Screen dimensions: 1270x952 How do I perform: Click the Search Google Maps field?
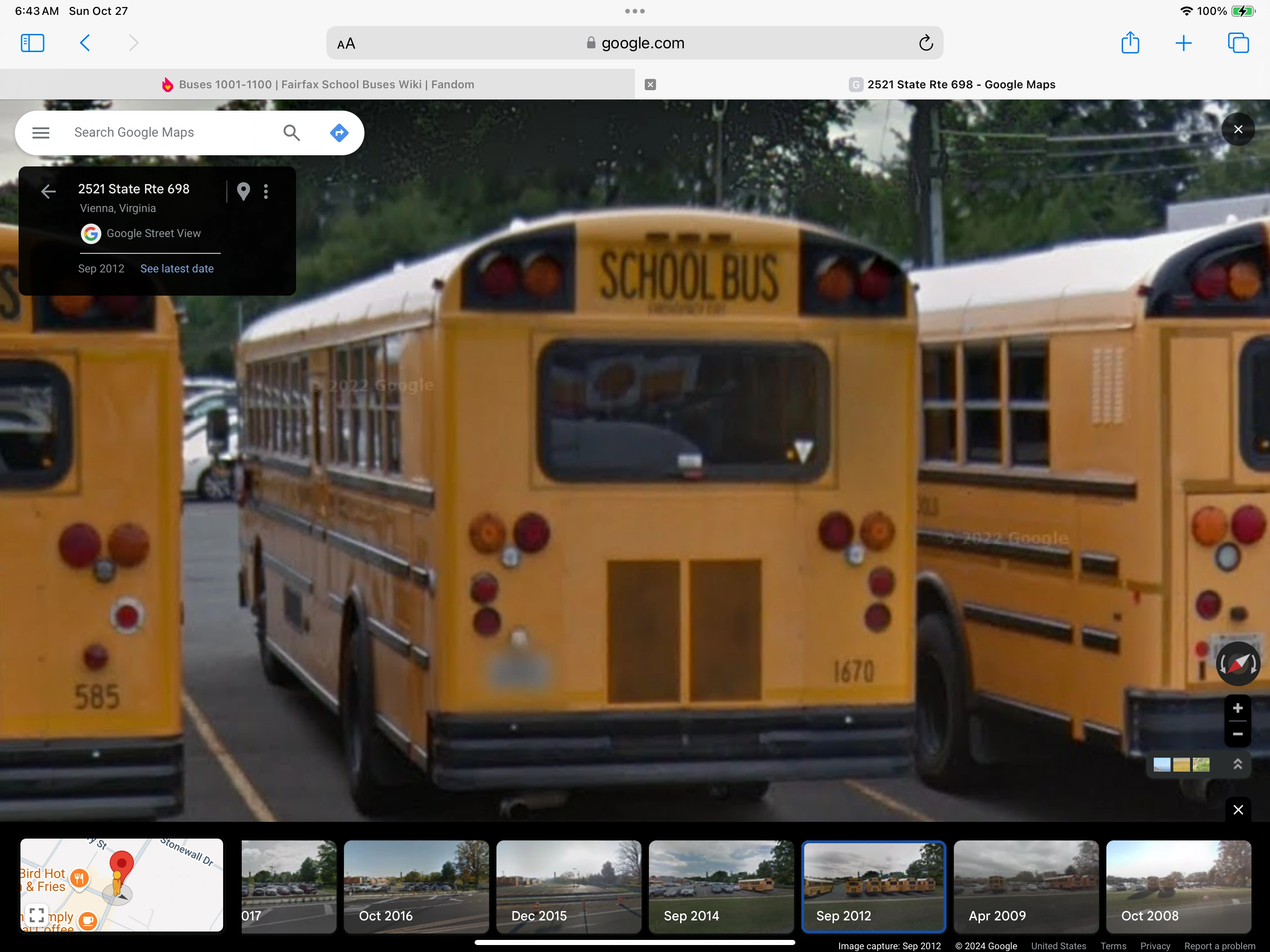(166, 132)
